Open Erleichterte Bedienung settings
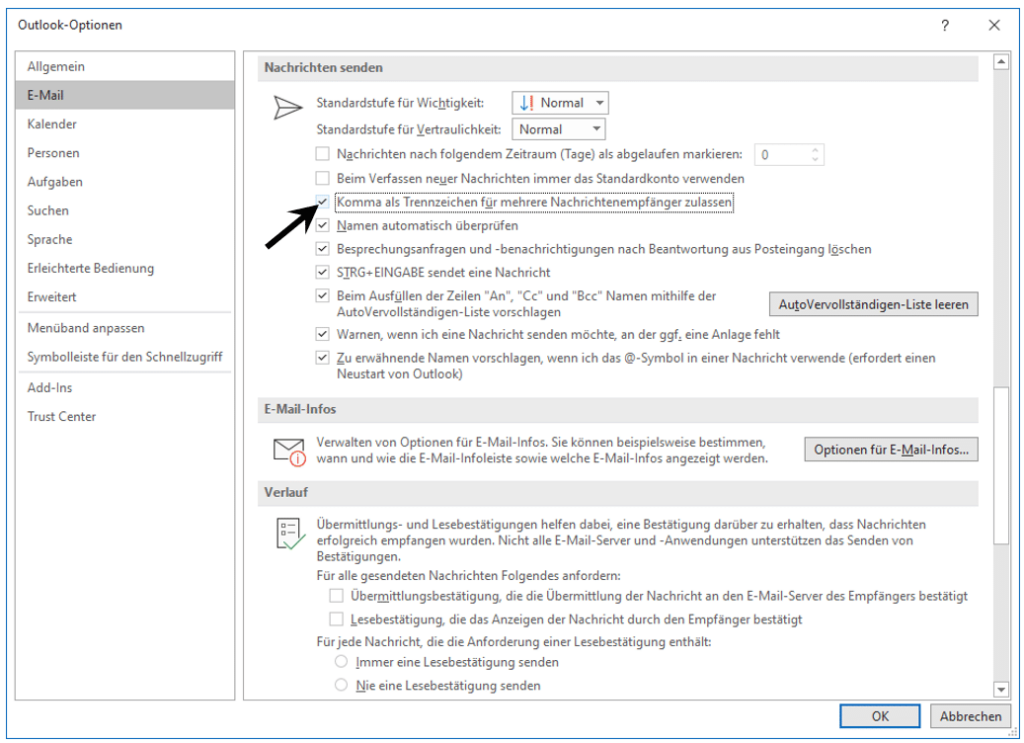Image resolution: width=1024 pixels, height=743 pixels. click(x=124, y=268)
